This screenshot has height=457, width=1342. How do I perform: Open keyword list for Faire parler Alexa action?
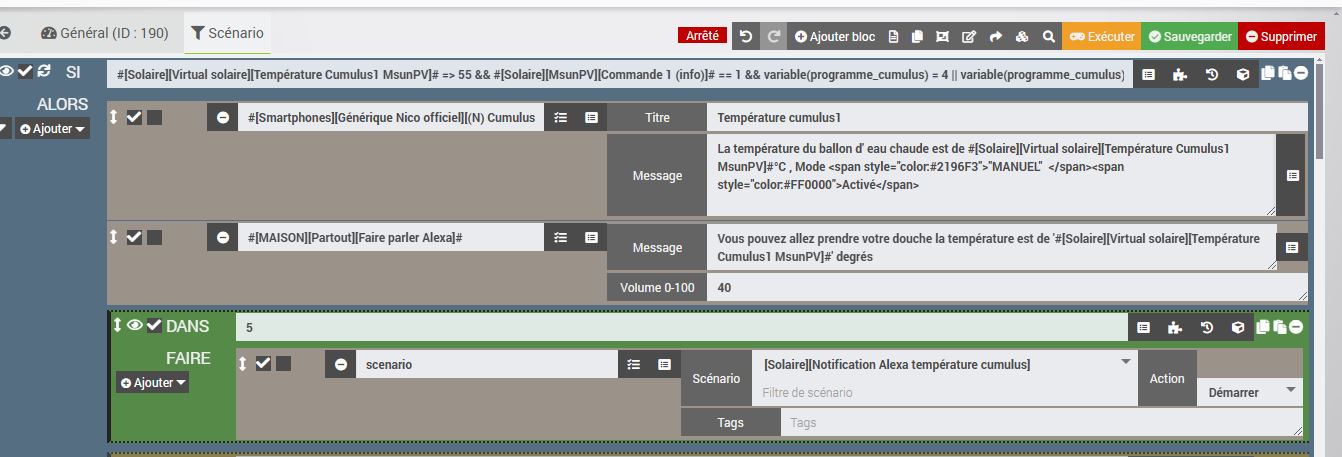[561, 237]
